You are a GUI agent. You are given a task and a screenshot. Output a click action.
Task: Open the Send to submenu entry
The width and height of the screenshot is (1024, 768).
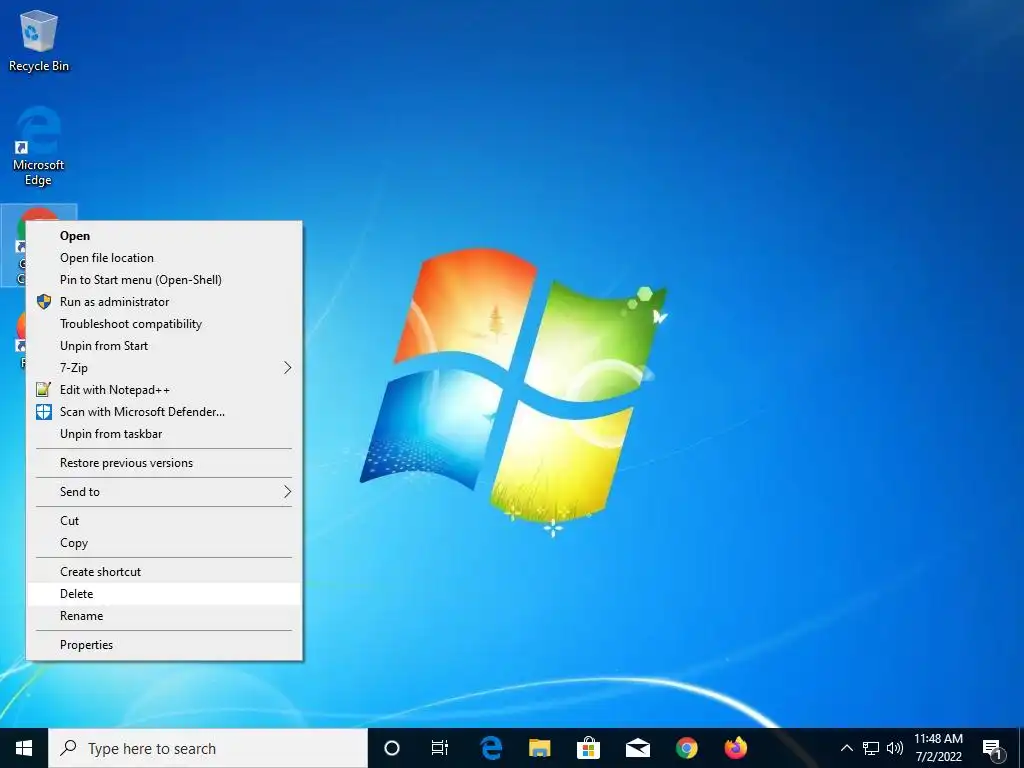coord(164,492)
